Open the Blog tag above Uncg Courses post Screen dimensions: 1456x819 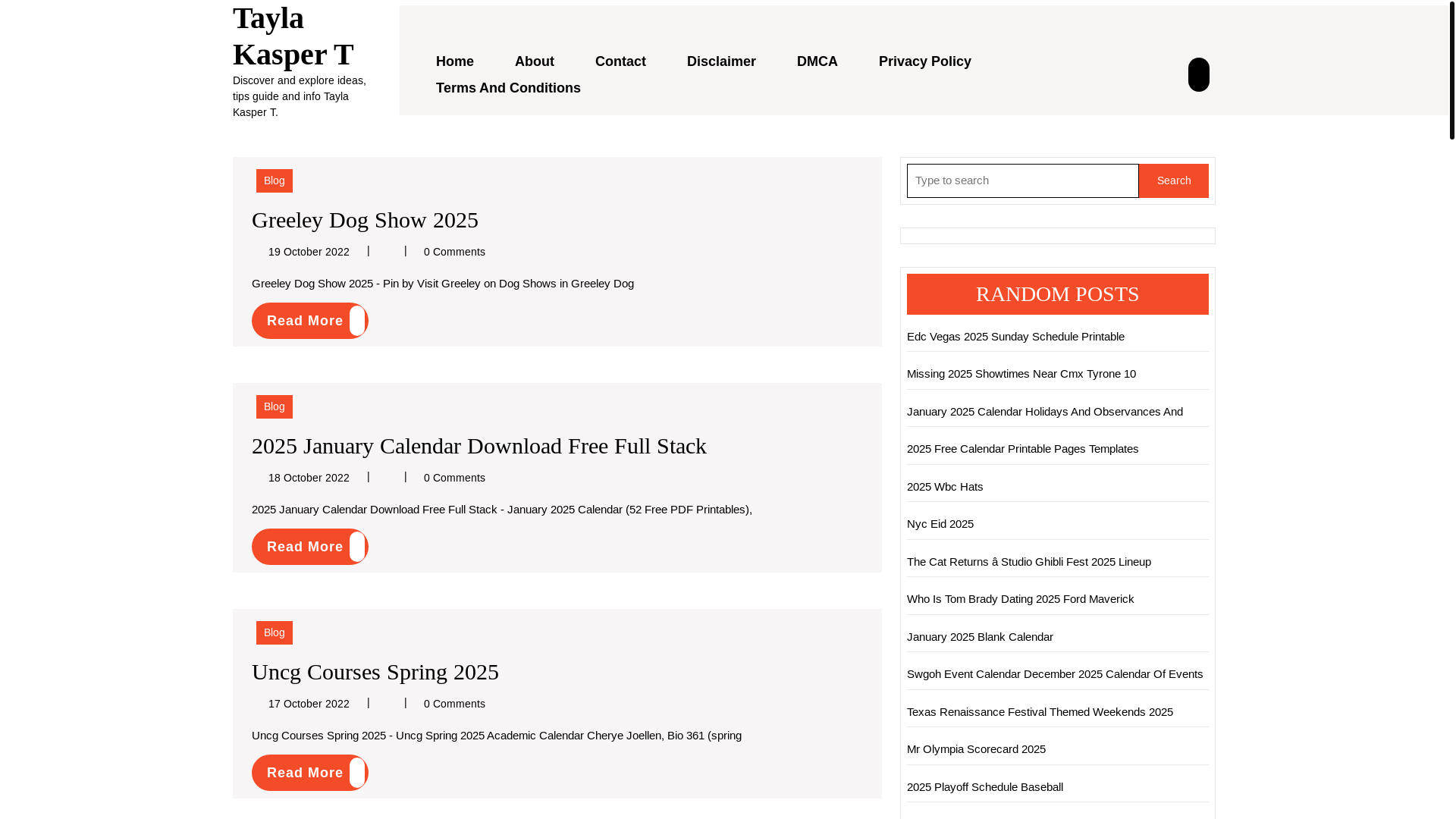pyautogui.click(x=274, y=632)
